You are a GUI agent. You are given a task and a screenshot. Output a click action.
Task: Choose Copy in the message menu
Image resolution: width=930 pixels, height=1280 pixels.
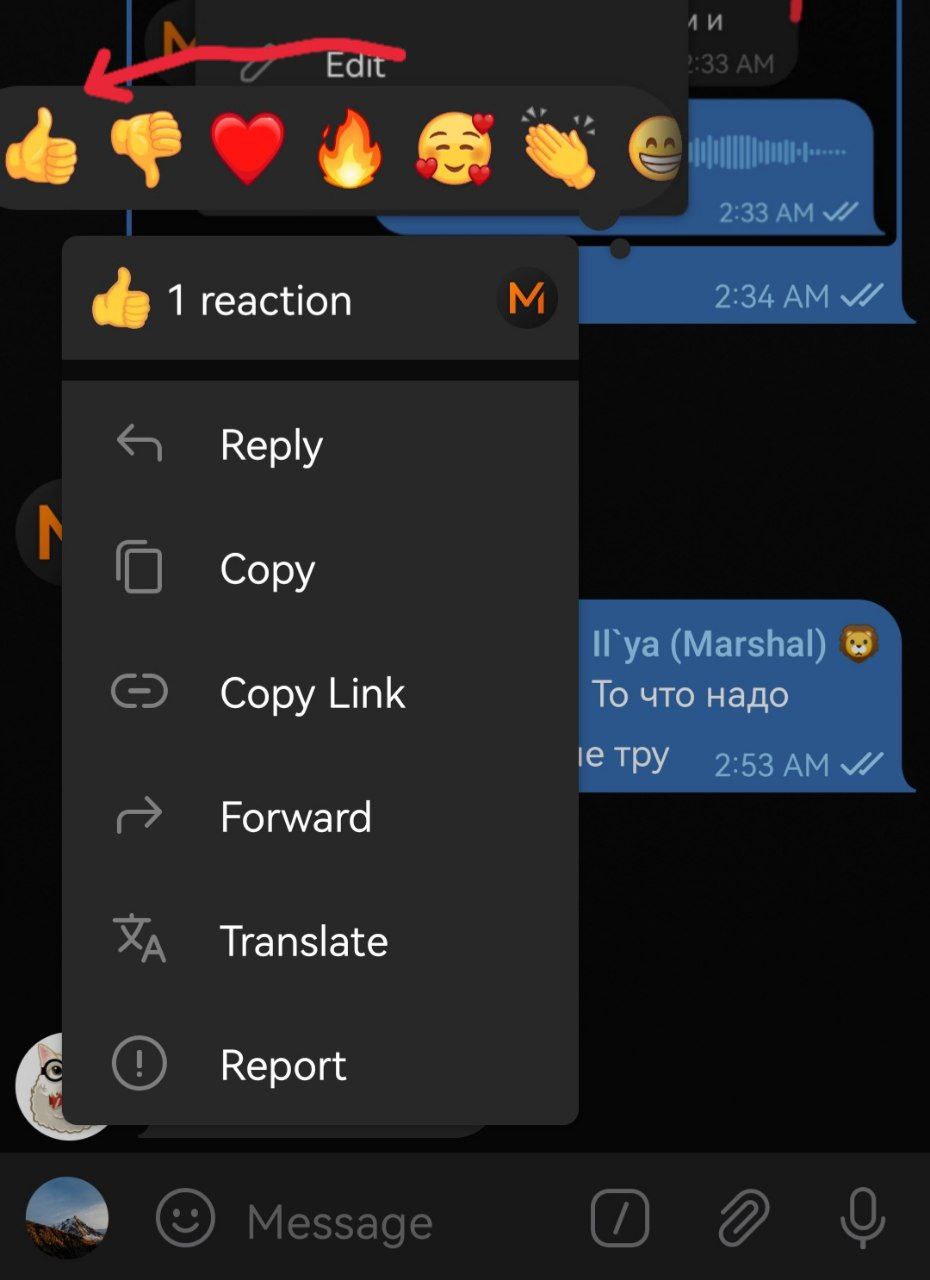tap(320, 568)
